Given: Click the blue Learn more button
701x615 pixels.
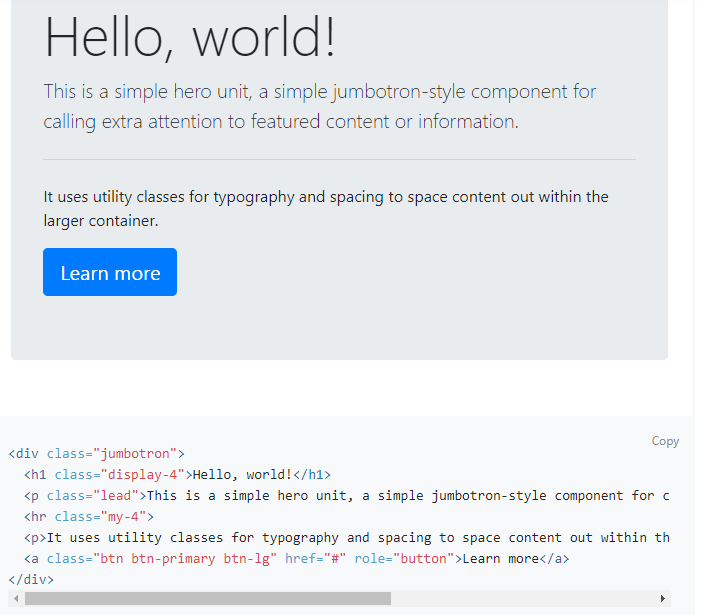Looking at the screenshot, I should [110, 272].
